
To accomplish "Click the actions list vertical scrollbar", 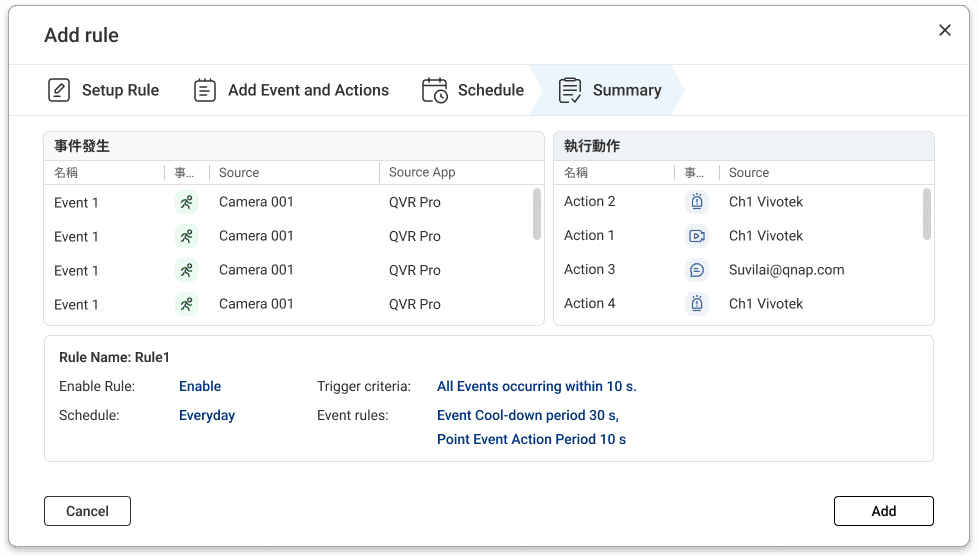I will [927, 214].
